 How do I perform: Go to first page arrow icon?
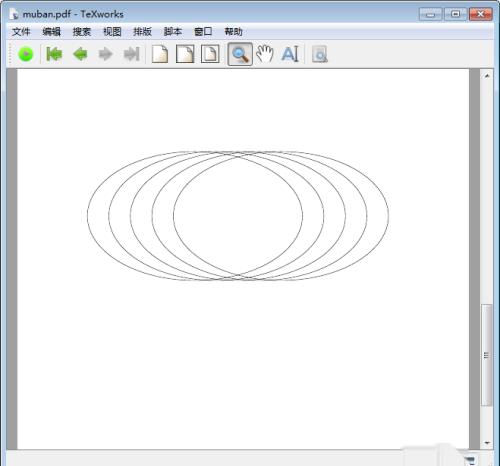coord(54,54)
